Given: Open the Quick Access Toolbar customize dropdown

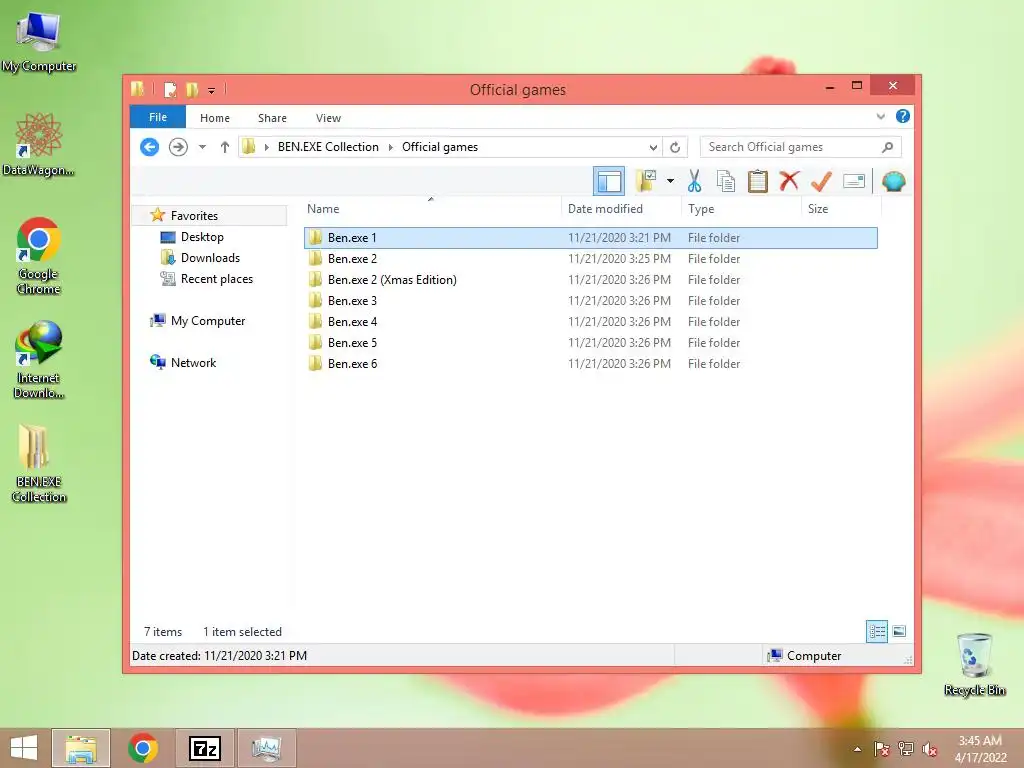Looking at the screenshot, I should tap(211, 90).
